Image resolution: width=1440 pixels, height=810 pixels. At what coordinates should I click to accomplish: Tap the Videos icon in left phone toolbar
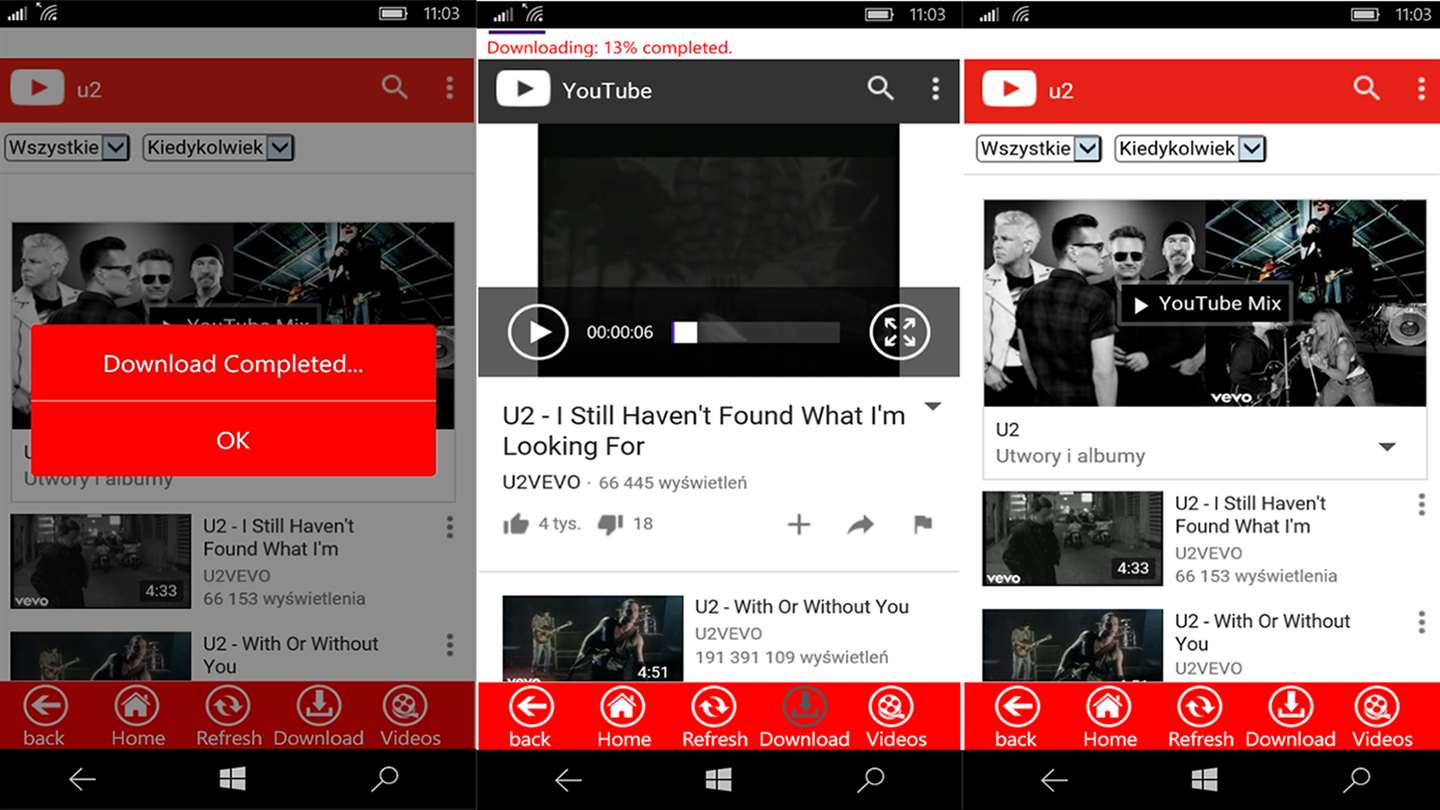click(x=404, y=707)
